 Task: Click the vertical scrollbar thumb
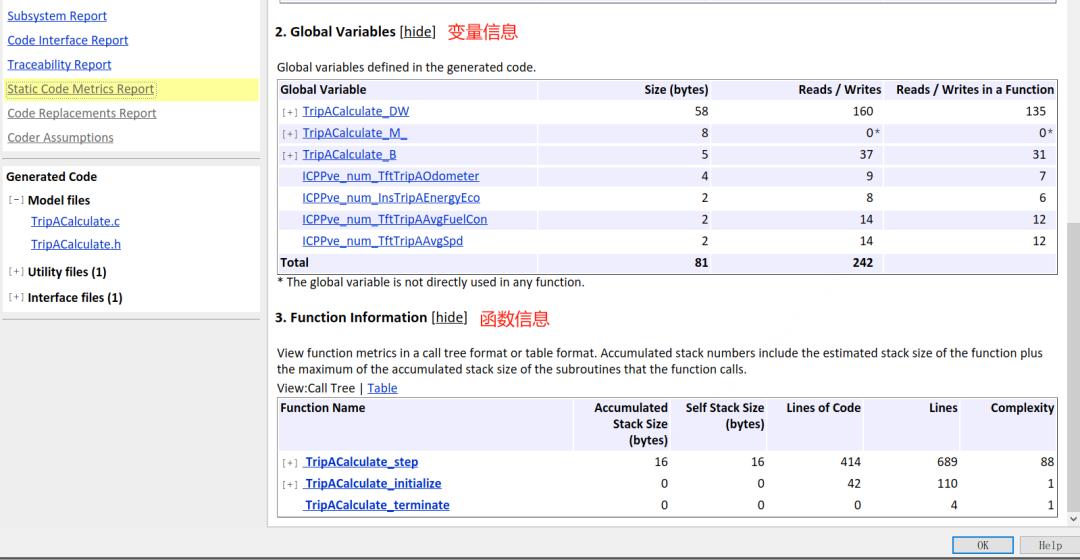[x=1073, y=365]
